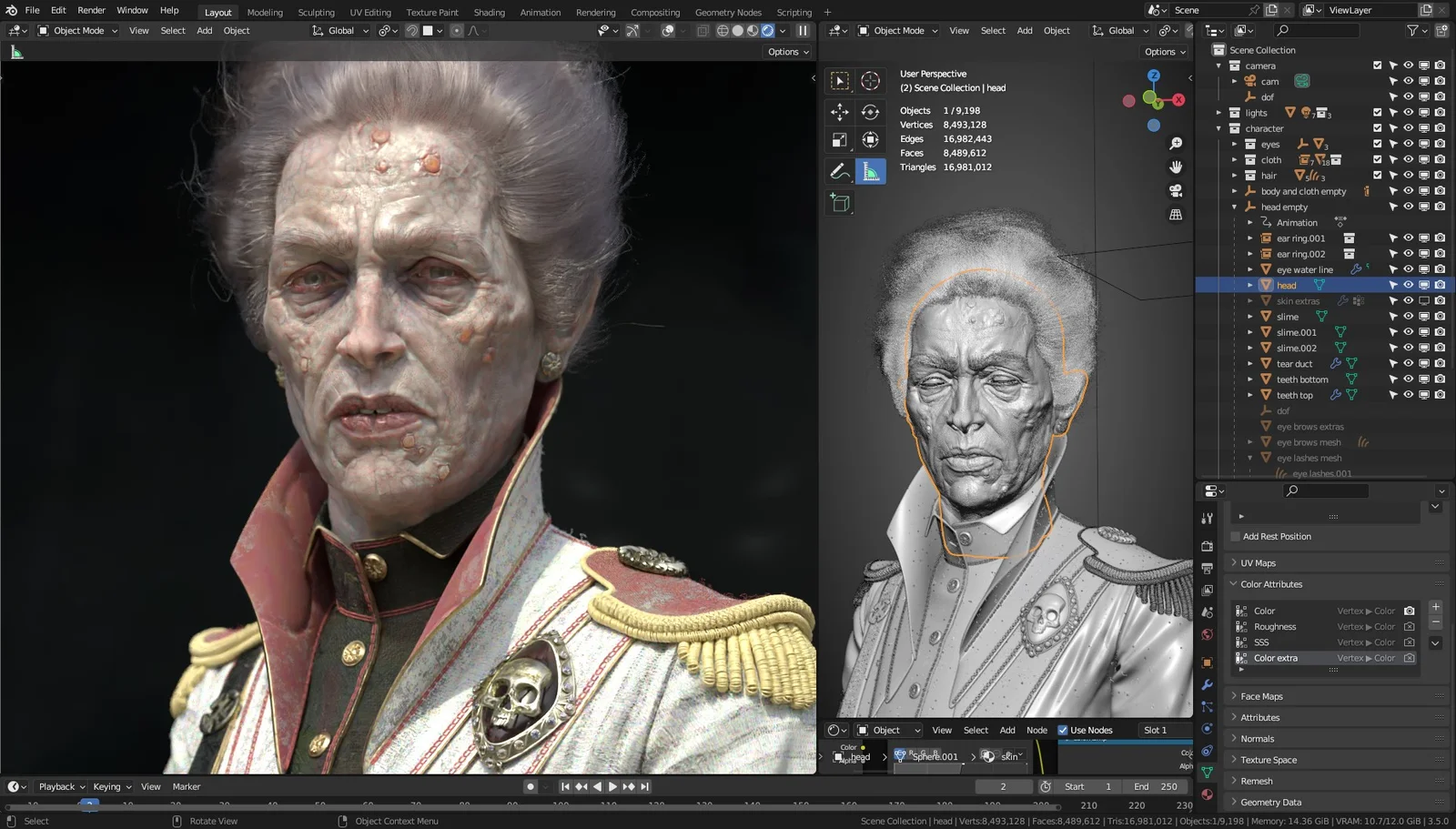Image resolution: width=1456 pixels, height=829 pixels.
Task: Click the End frame field showing 250
Action: click(x=1156, y=786)
